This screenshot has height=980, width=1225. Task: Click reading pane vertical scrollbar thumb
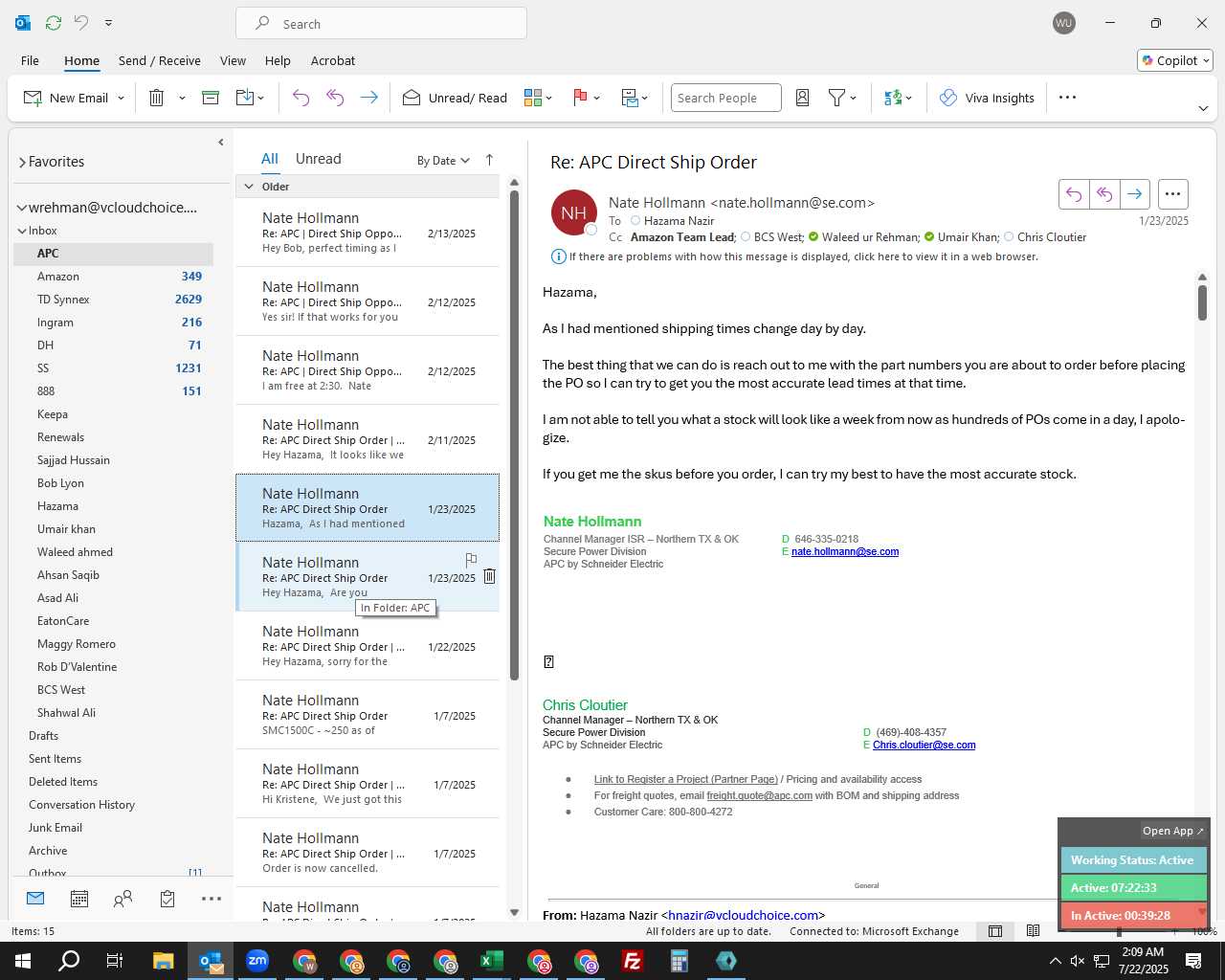point(1202,302)
